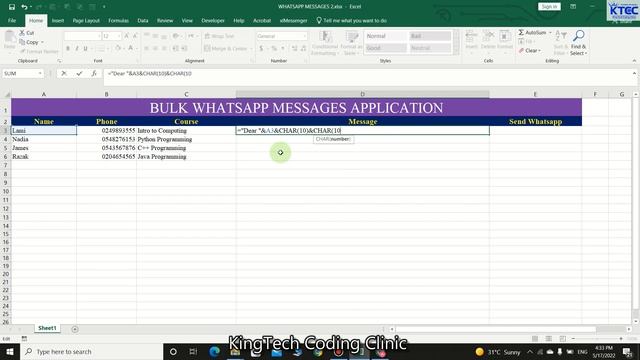Switch to the Insert tab
Screen dimensions: 640x360
(58, 20)
